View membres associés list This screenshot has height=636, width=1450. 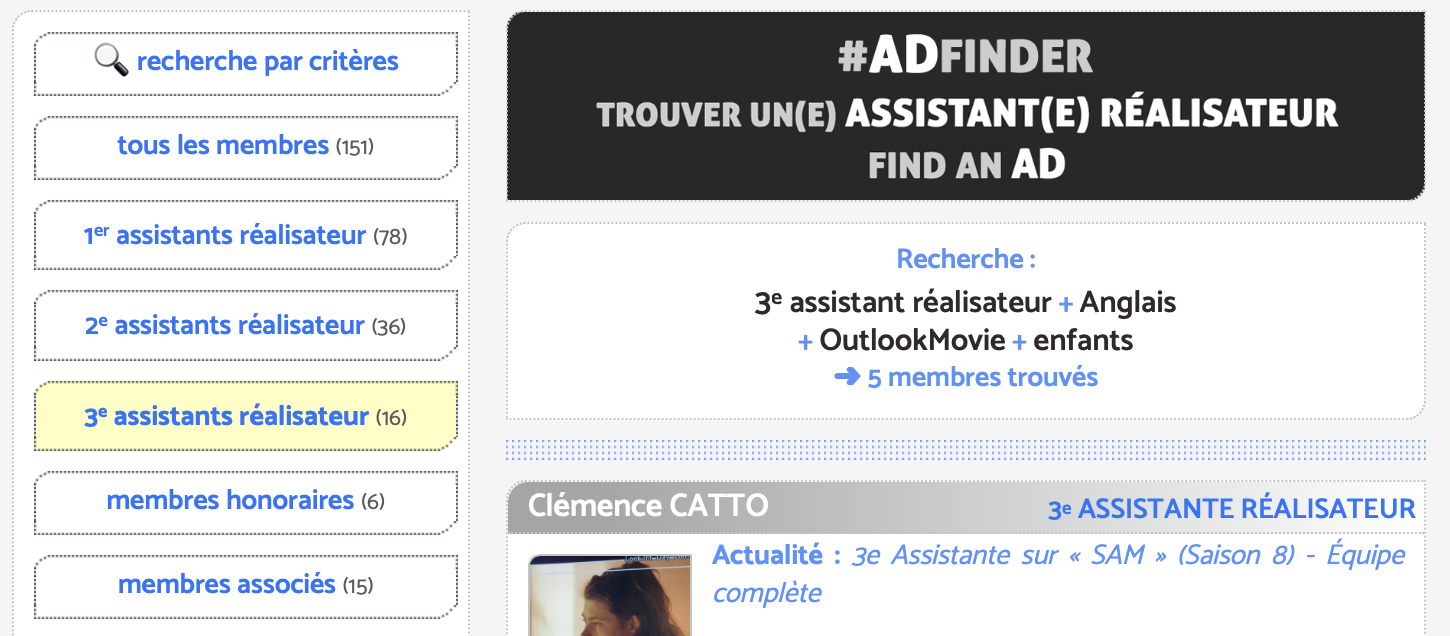pyautogui.click(x=245, y=584)
